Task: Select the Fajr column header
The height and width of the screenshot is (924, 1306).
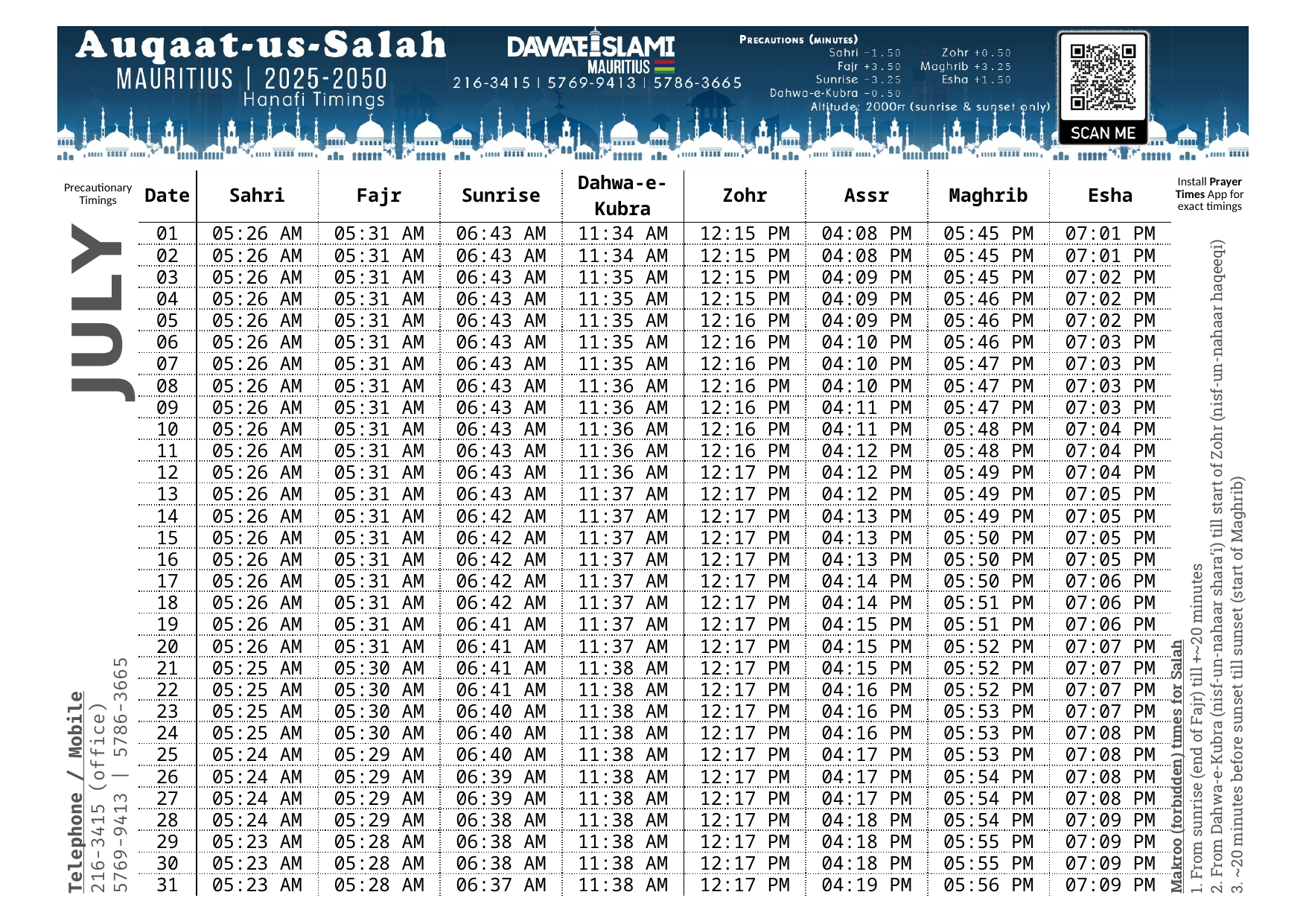Action: tap(378, 196)
